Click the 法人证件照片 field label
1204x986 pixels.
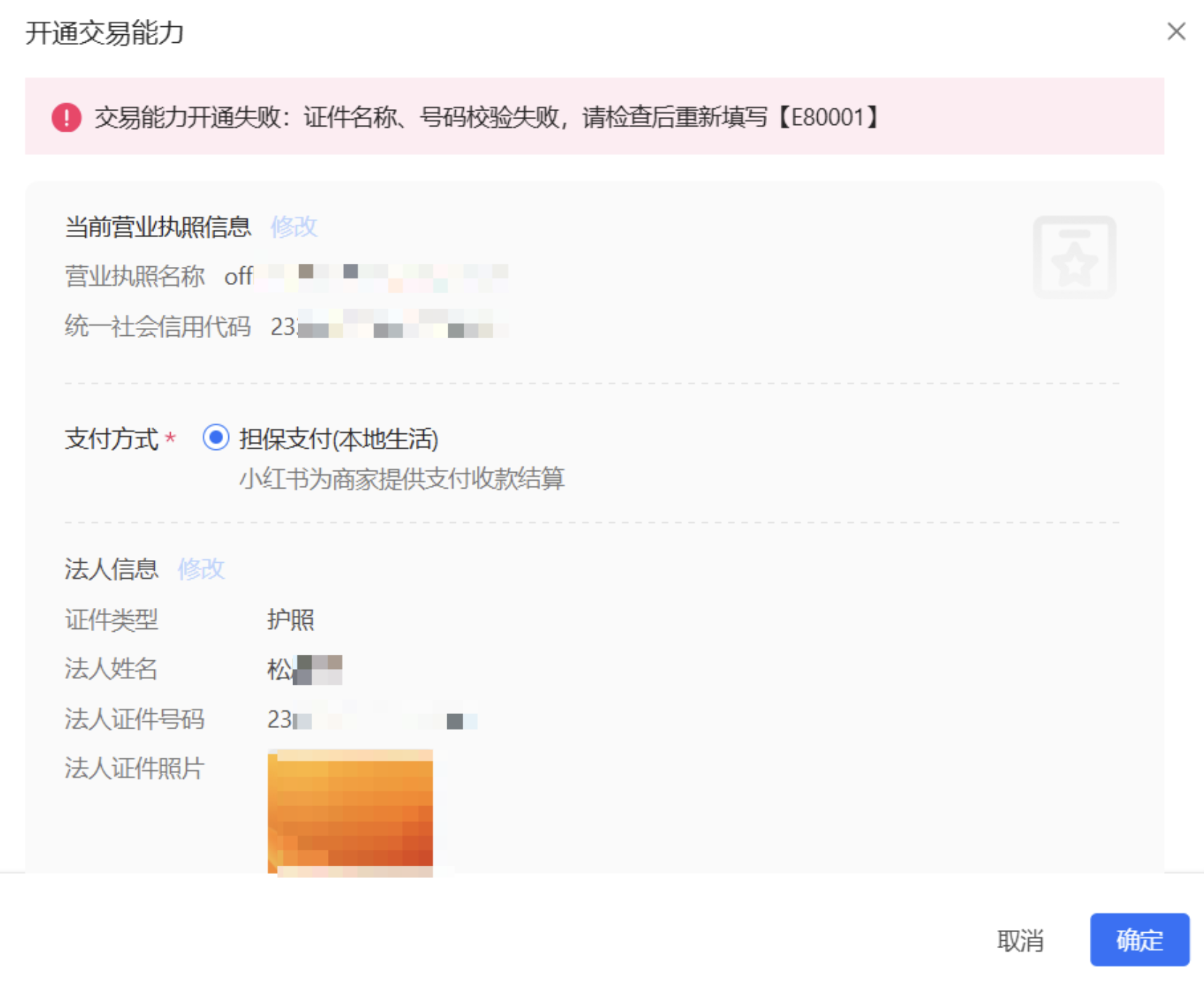coord(135,768)
